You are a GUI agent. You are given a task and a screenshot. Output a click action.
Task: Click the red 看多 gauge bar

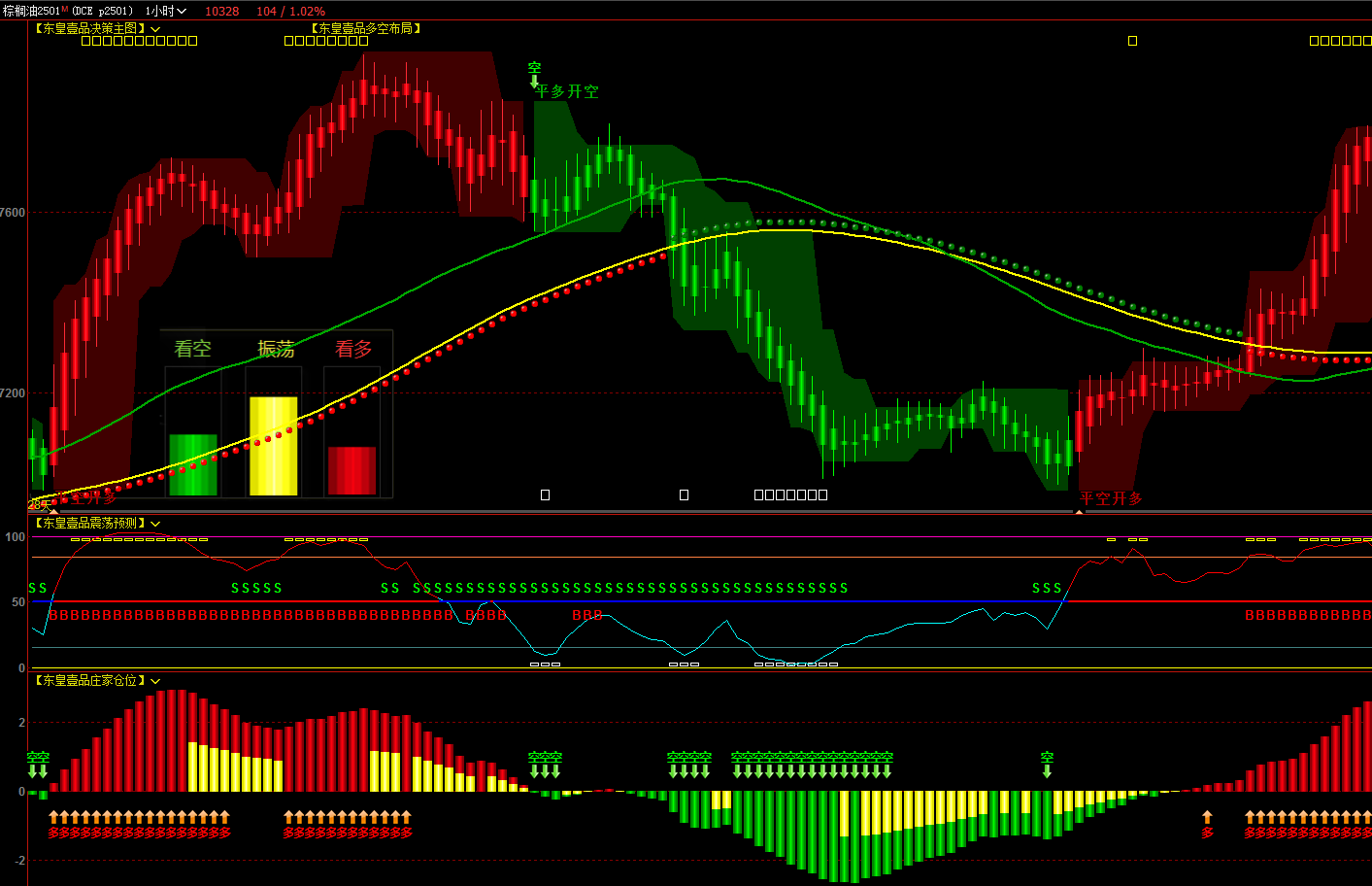(x=351, y=471)
